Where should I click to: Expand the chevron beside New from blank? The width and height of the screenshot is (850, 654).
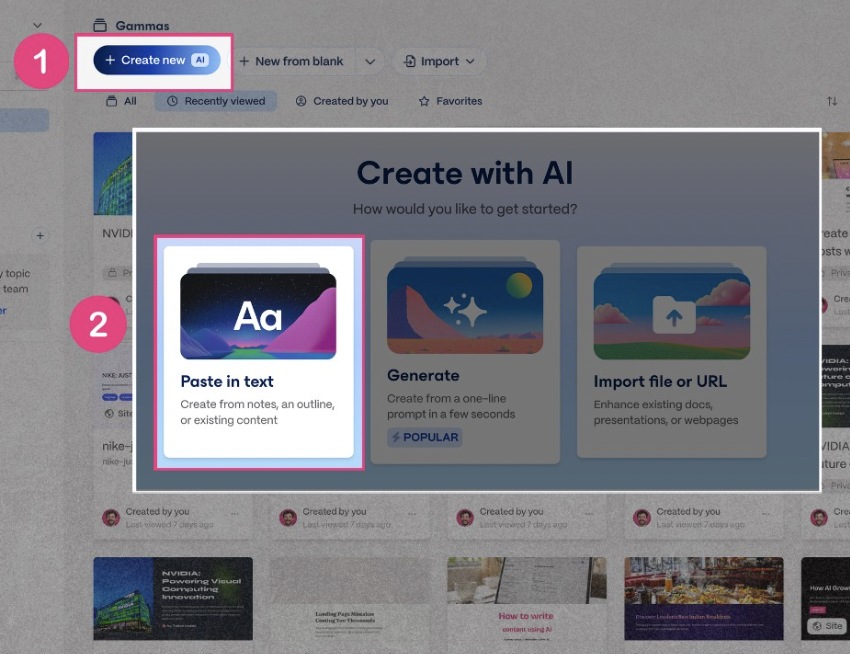(x=370, y=61)
